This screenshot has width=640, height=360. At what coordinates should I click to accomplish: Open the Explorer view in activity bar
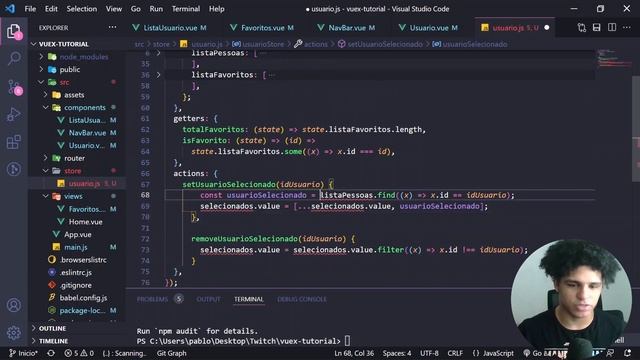pyautogui.click(x=13, y=31)
